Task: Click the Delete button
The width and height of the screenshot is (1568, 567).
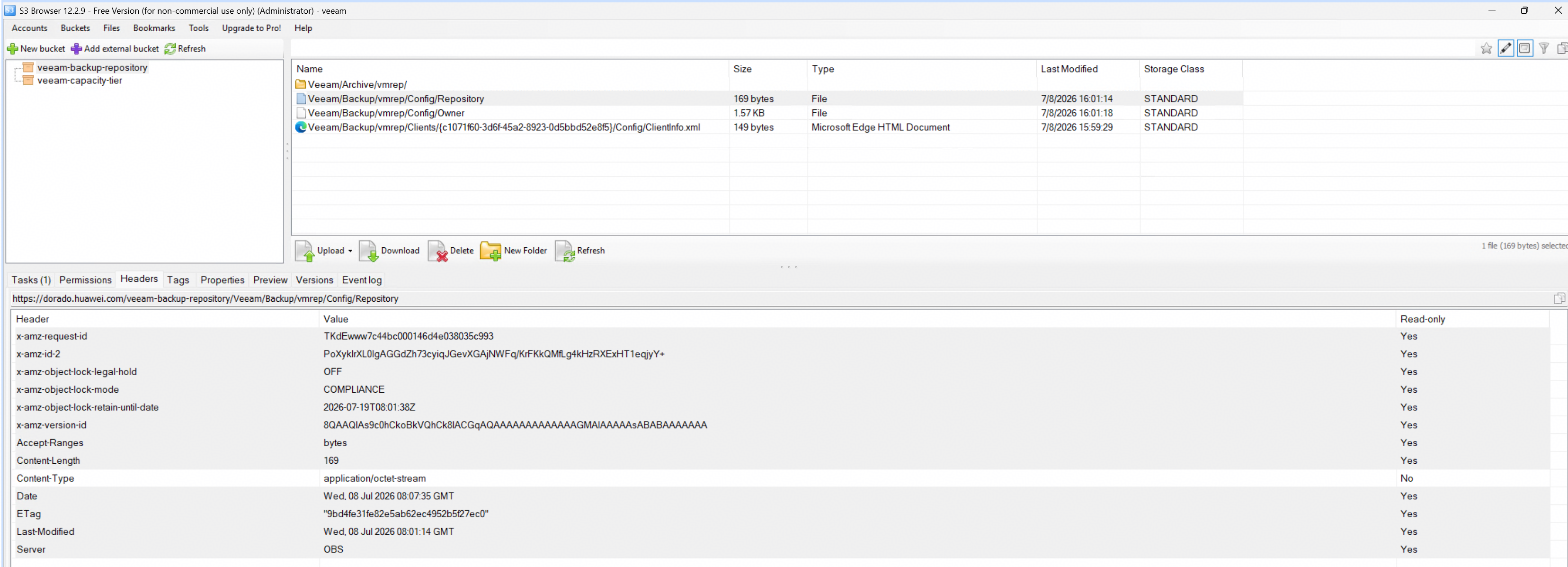Action: tap(451, 251)
